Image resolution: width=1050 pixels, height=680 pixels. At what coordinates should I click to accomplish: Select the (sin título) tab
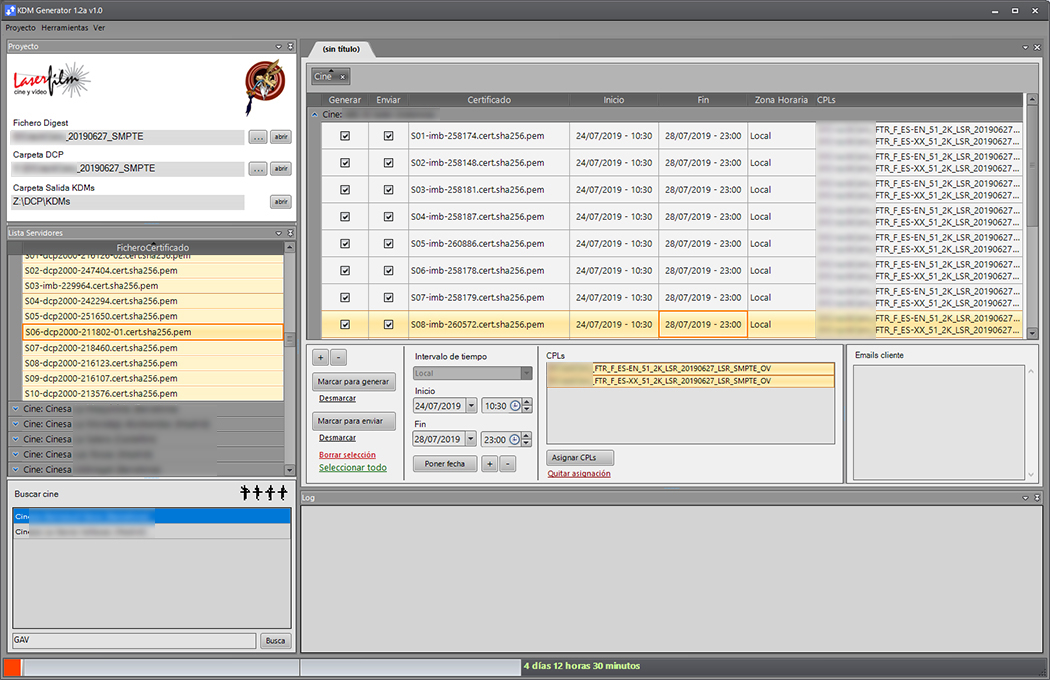pos(341,49)
